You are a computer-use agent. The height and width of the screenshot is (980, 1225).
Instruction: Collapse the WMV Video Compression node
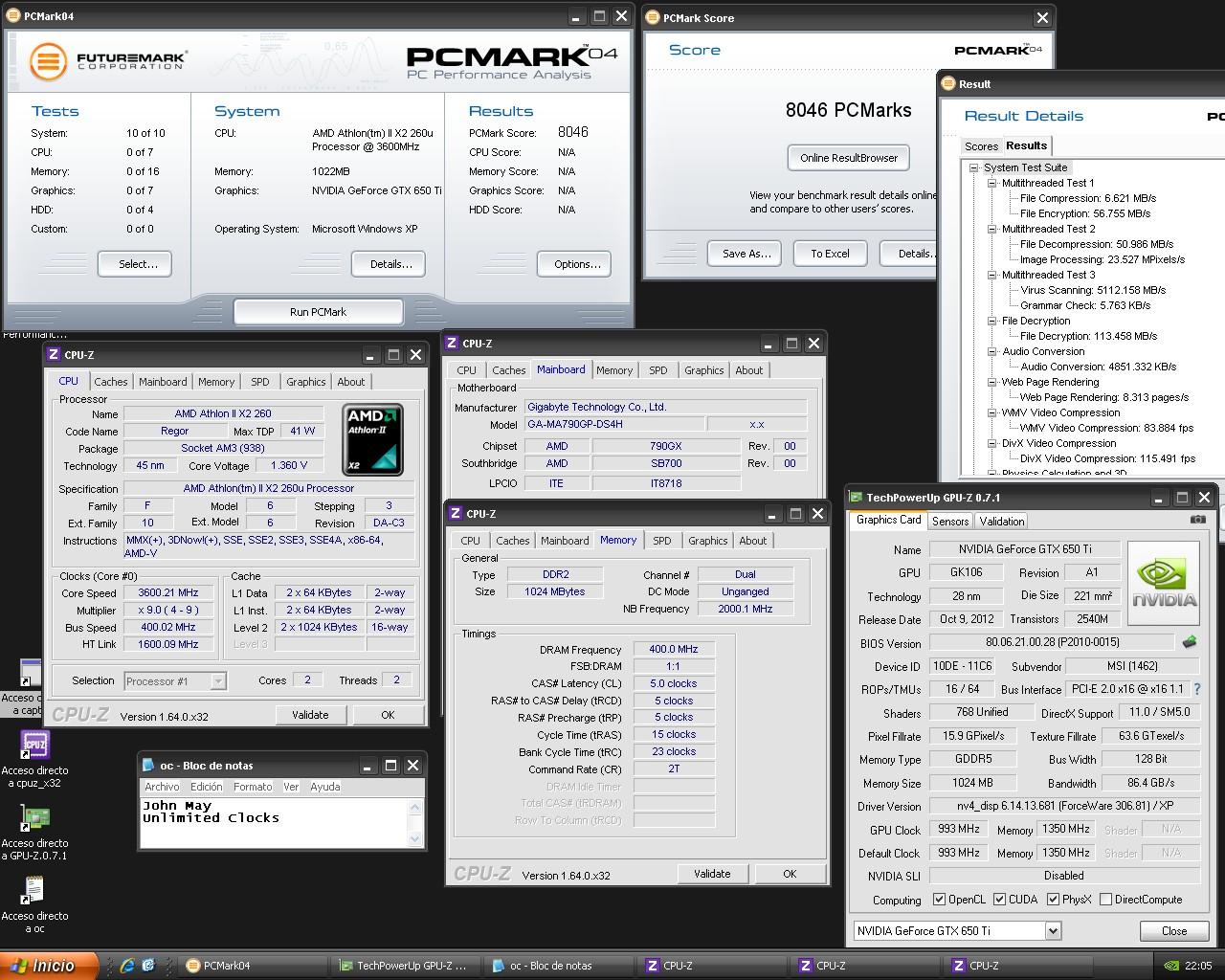[x=992, y=412]
